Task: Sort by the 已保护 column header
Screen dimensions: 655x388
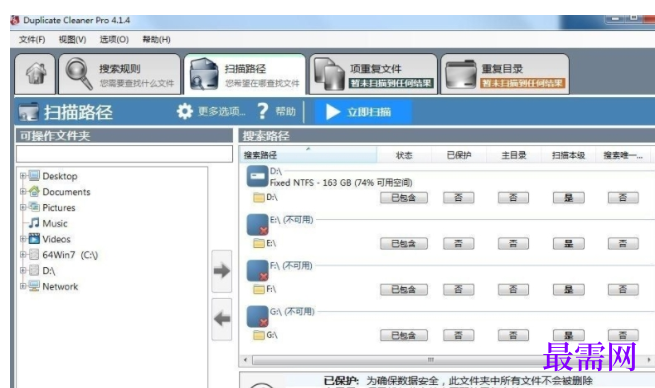Action: pos(459,155)
